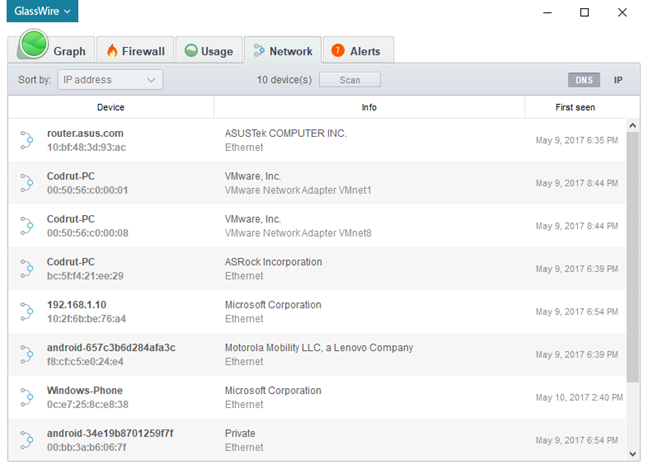The image size is (648, 469).
Task: Select MAC address 00:50:56:c0:00:08
Action: (x=87, y=233)
